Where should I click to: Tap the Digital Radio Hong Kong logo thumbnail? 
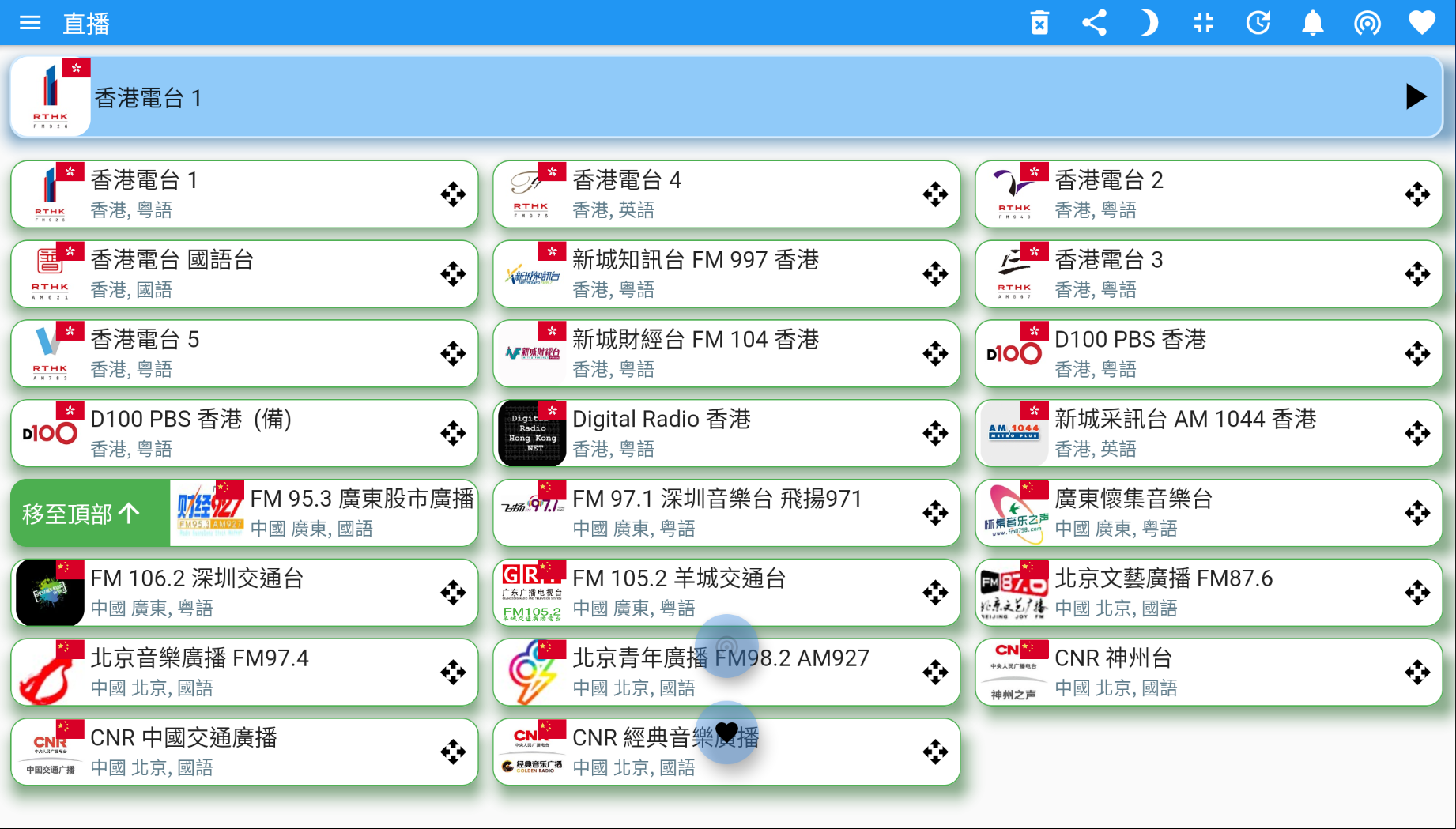pyautogui.click(x=532, y=433)
